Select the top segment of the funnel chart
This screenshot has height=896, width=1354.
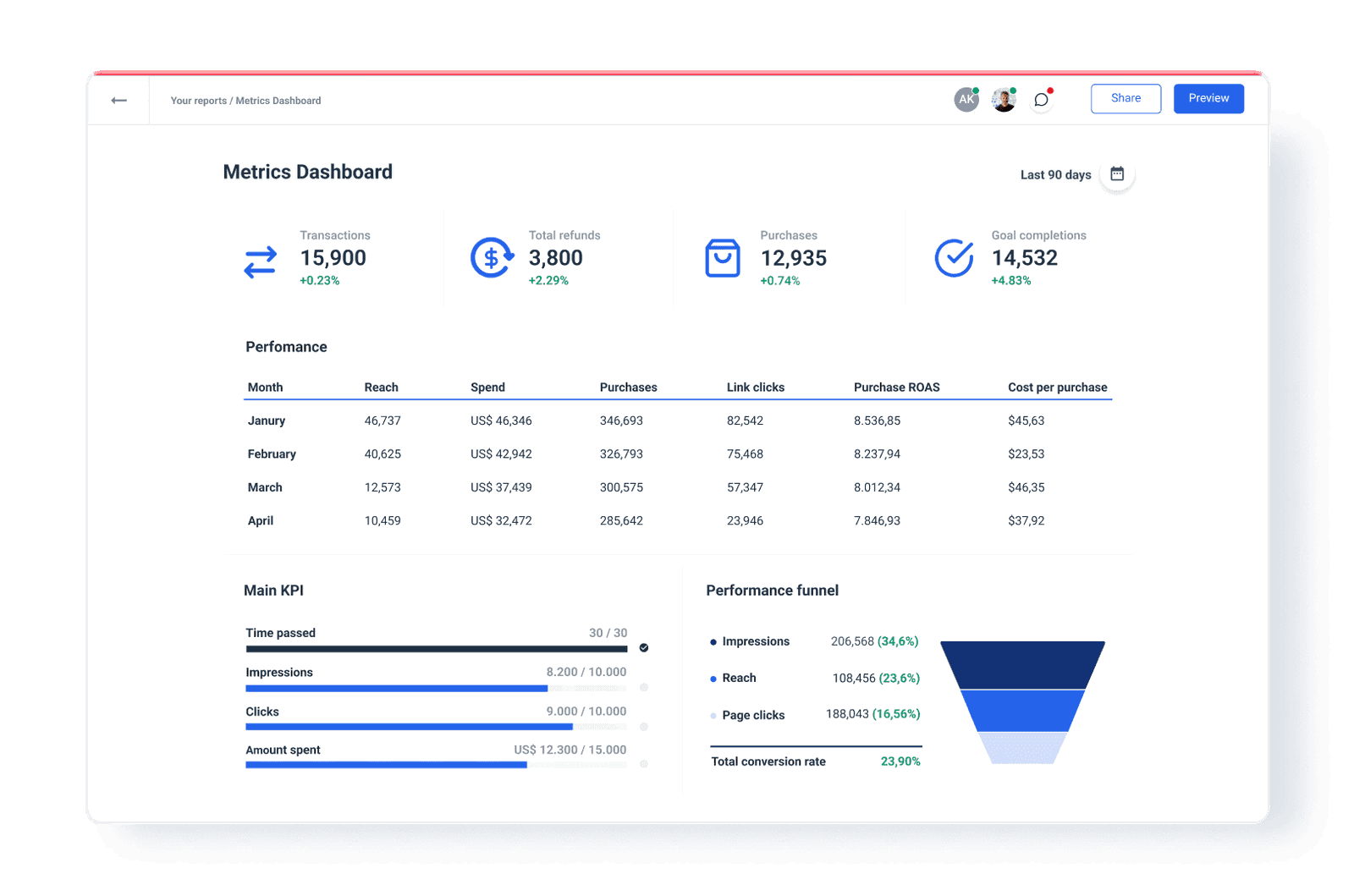[x=1022, y=664]
